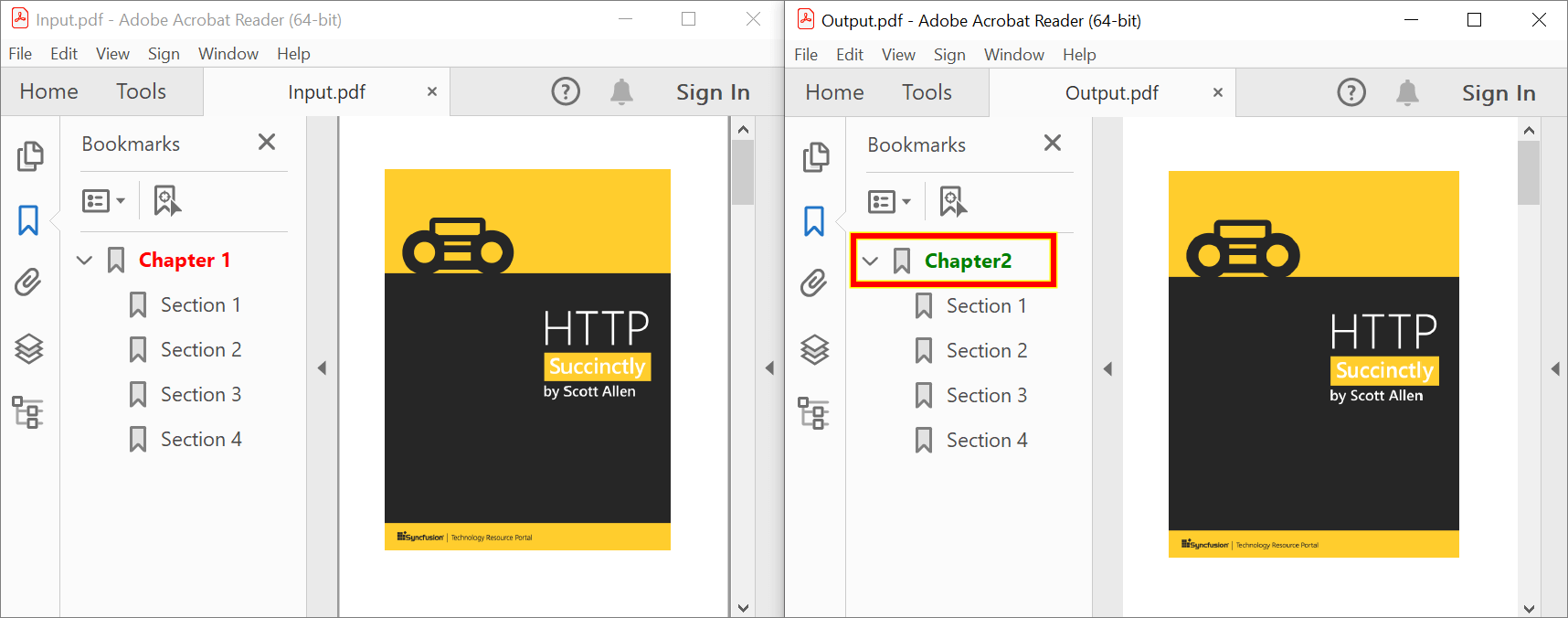Image resolution: width=1568 pixels, height=618 pixels.
Task: Open Model Tree icon in Output.pdf window
Action: tap(813, 413)
